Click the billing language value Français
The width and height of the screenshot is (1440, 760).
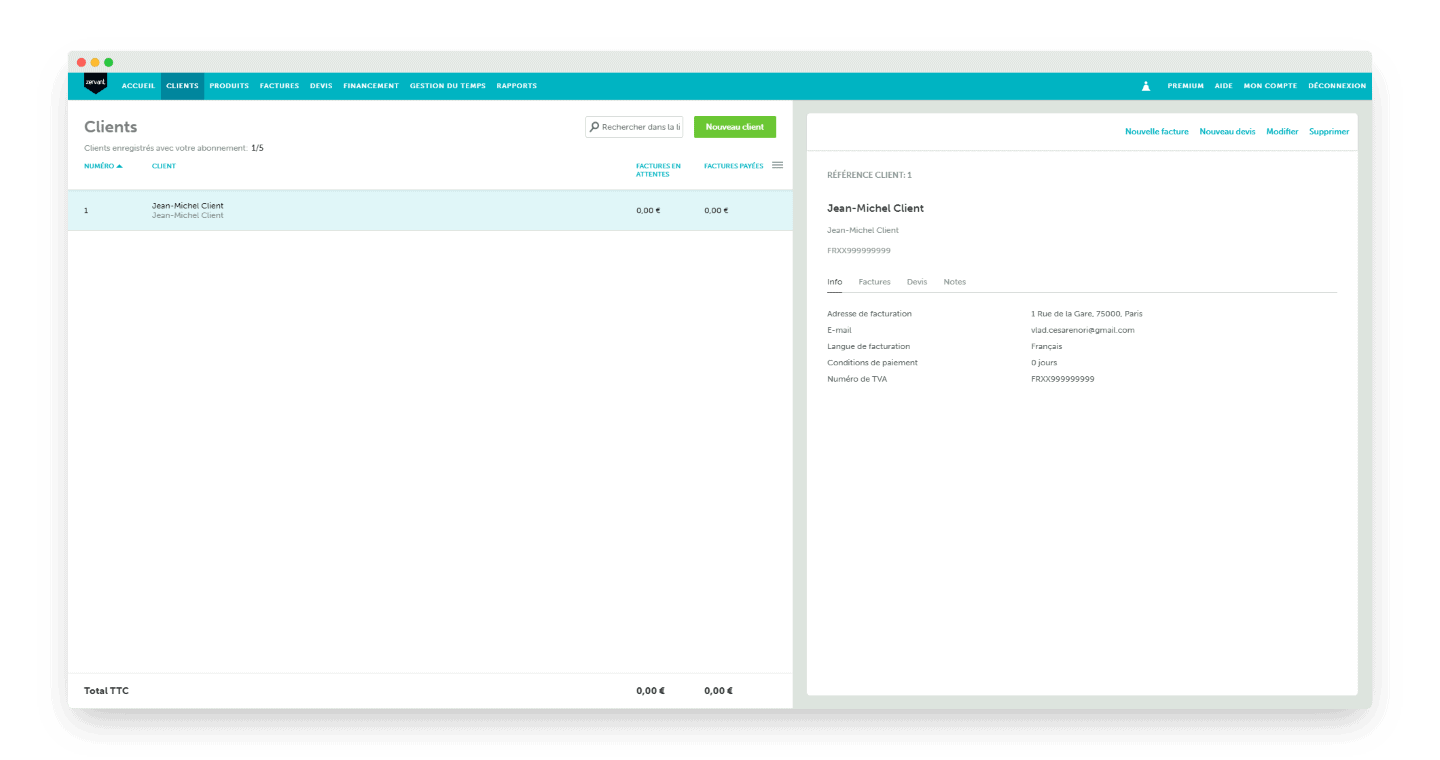coord(1047,347)
